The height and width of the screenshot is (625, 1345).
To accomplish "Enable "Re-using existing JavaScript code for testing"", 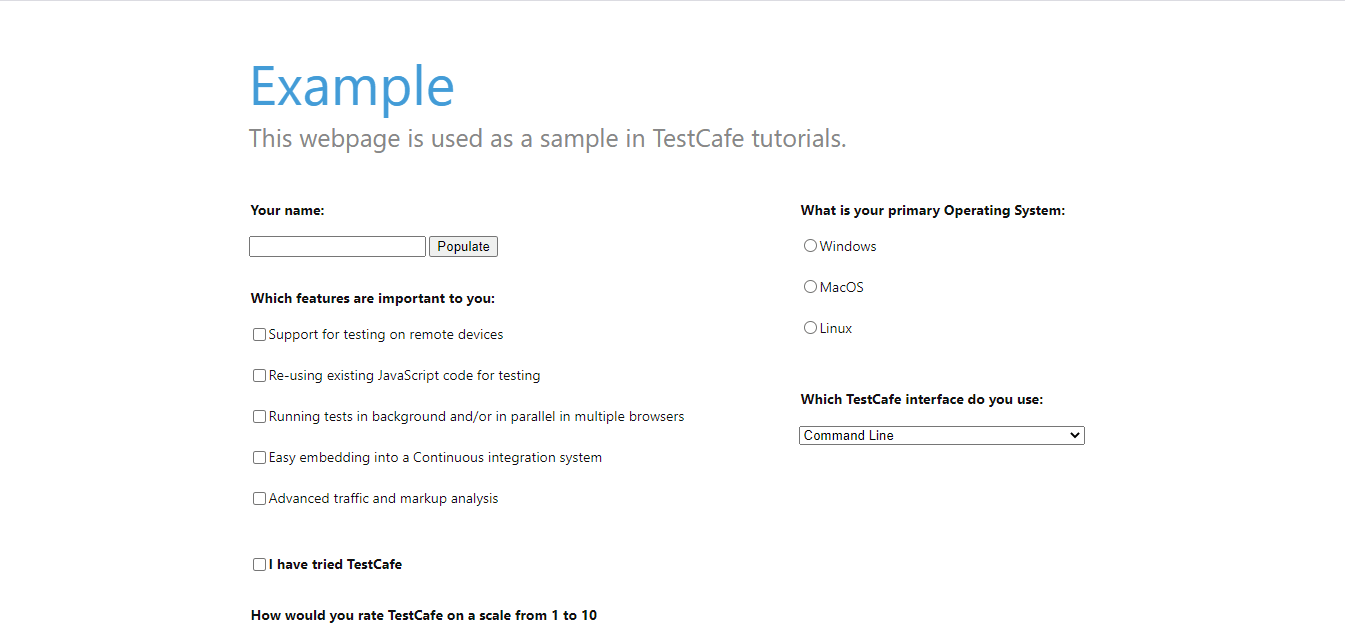I will click(259, 375).
